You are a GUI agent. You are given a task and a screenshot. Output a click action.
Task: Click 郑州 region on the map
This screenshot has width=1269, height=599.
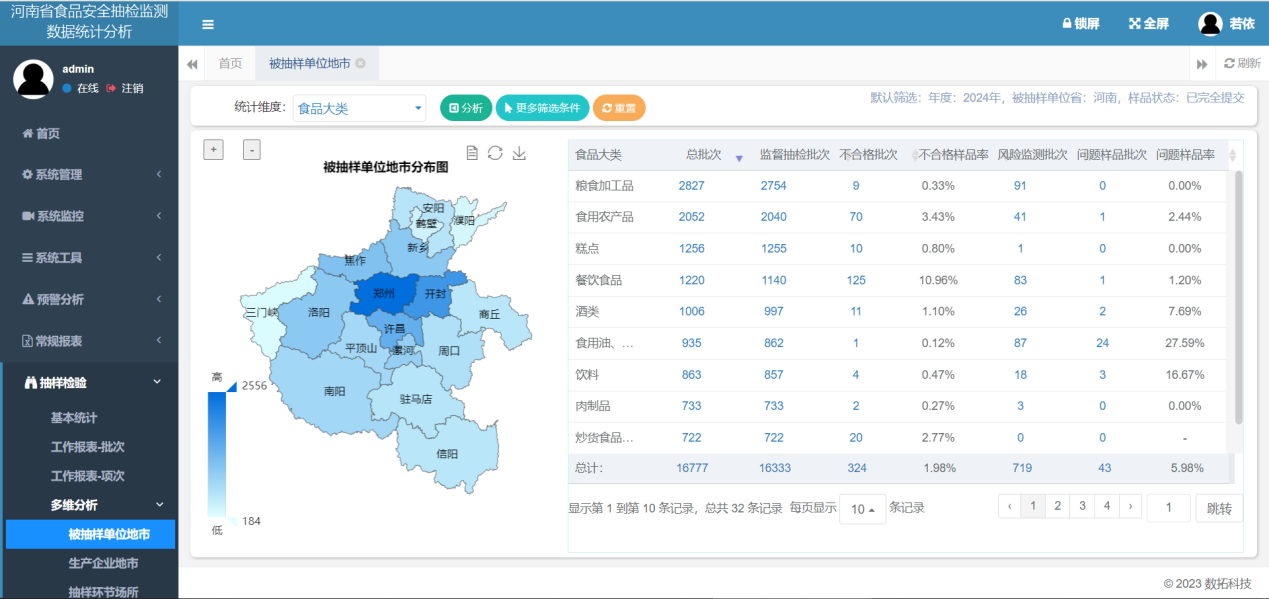(x=382, y=296)
